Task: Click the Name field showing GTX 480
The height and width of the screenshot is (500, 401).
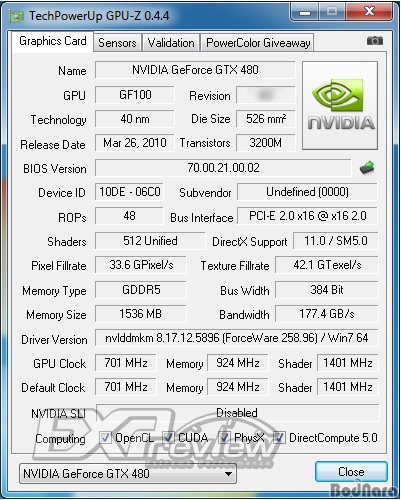Action: point(195,70)
